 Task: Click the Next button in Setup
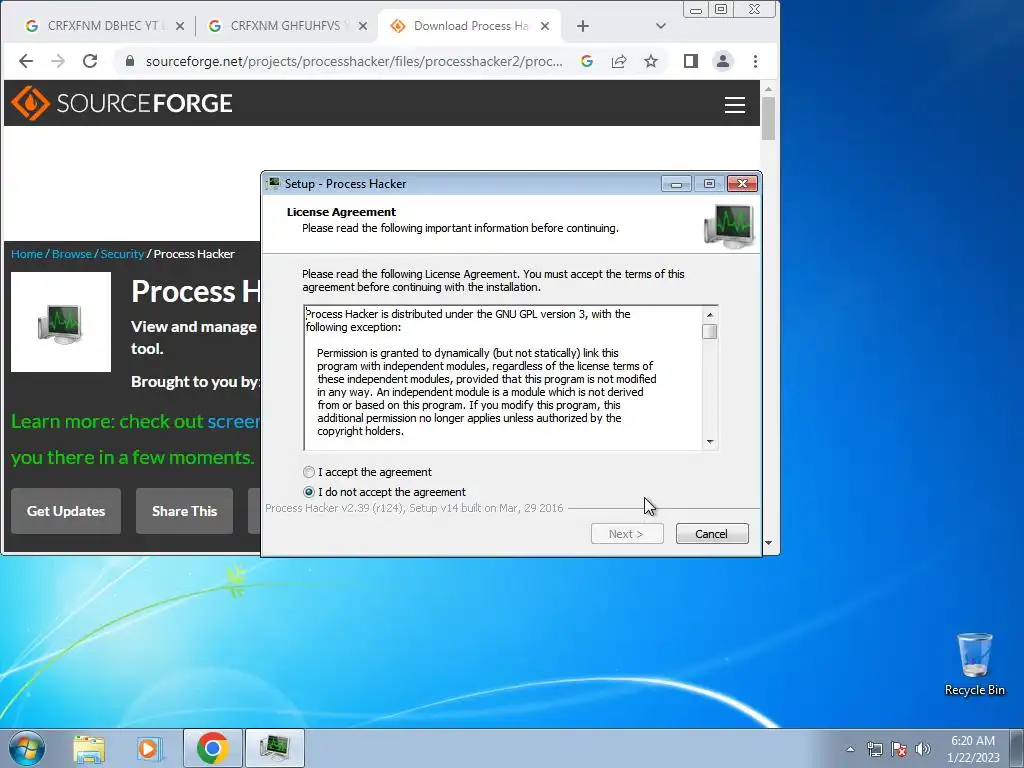[x=627, y=534]
